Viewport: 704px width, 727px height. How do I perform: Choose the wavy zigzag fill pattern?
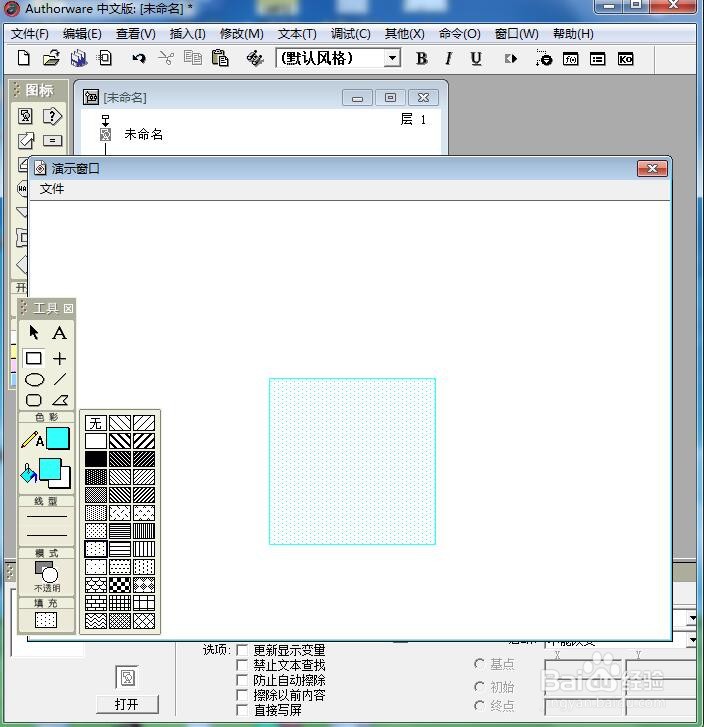pos(96,621)
